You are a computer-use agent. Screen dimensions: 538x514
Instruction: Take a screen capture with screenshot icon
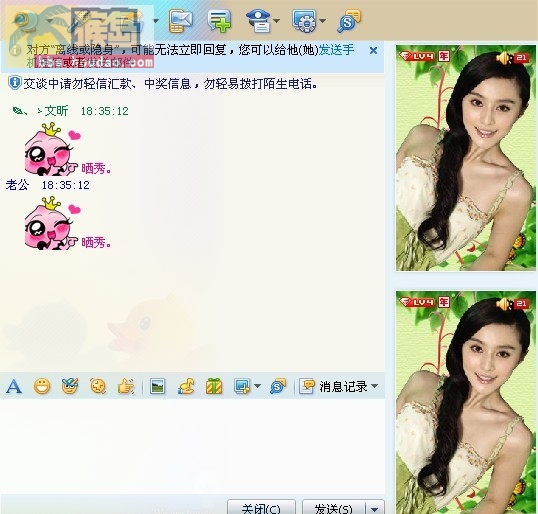tap(242, 387)
